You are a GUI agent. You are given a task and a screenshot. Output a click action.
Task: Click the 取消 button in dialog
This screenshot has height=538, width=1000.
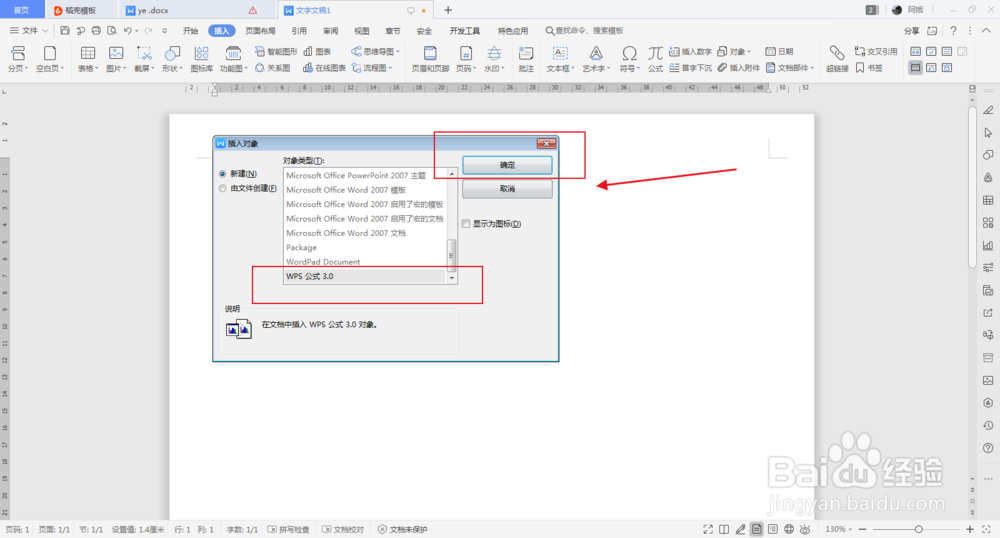pyautogui.click(x=507, y=189)
